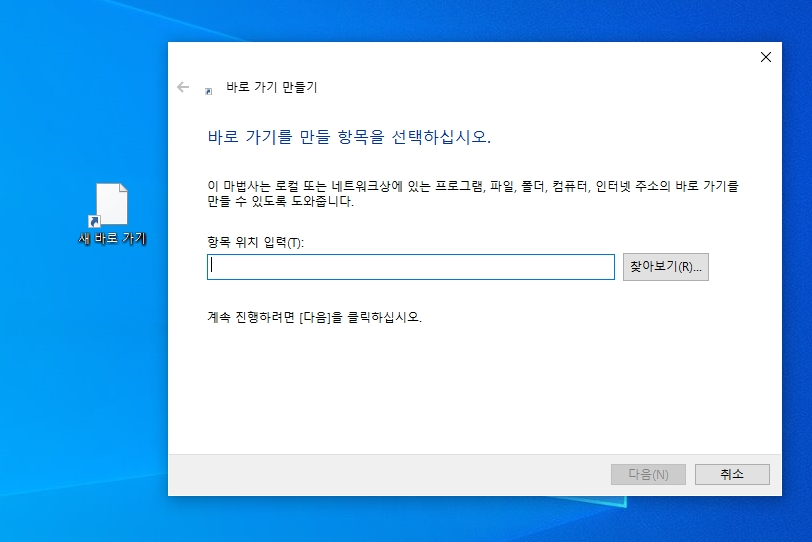812x542 pixels.
Task: Click the 새 바로 가기 icon label text
Action: point(112,238)
